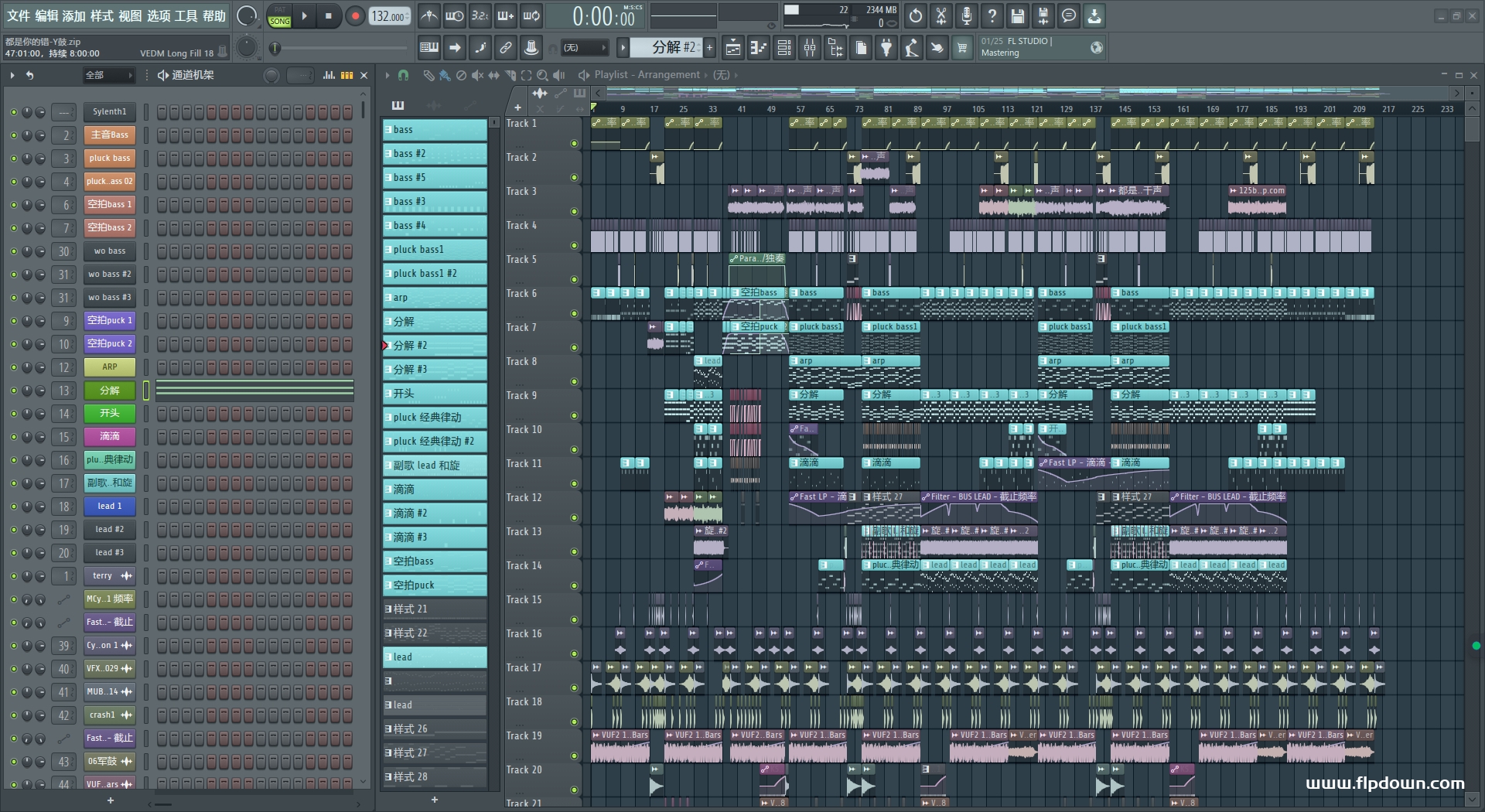
Task: Open the shopping cart content library icon
Action: click(x=962, y=48)
